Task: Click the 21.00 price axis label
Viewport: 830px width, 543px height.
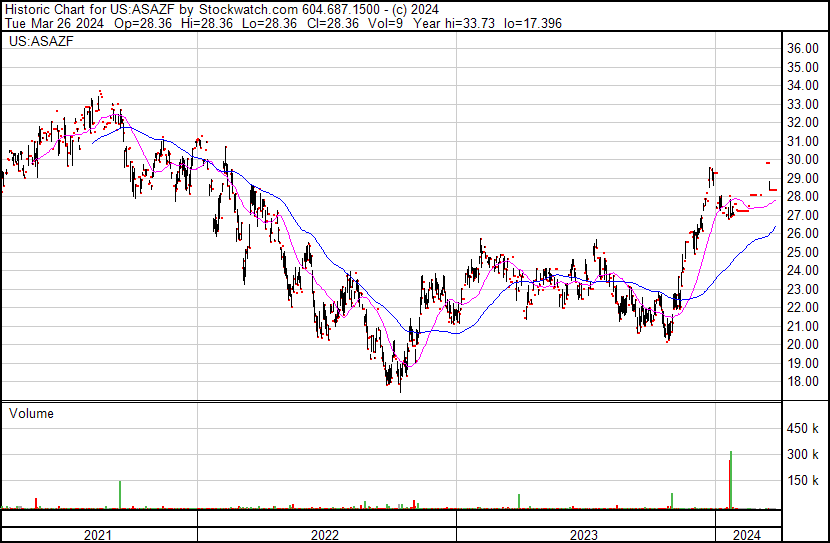Action: point(803,327)
